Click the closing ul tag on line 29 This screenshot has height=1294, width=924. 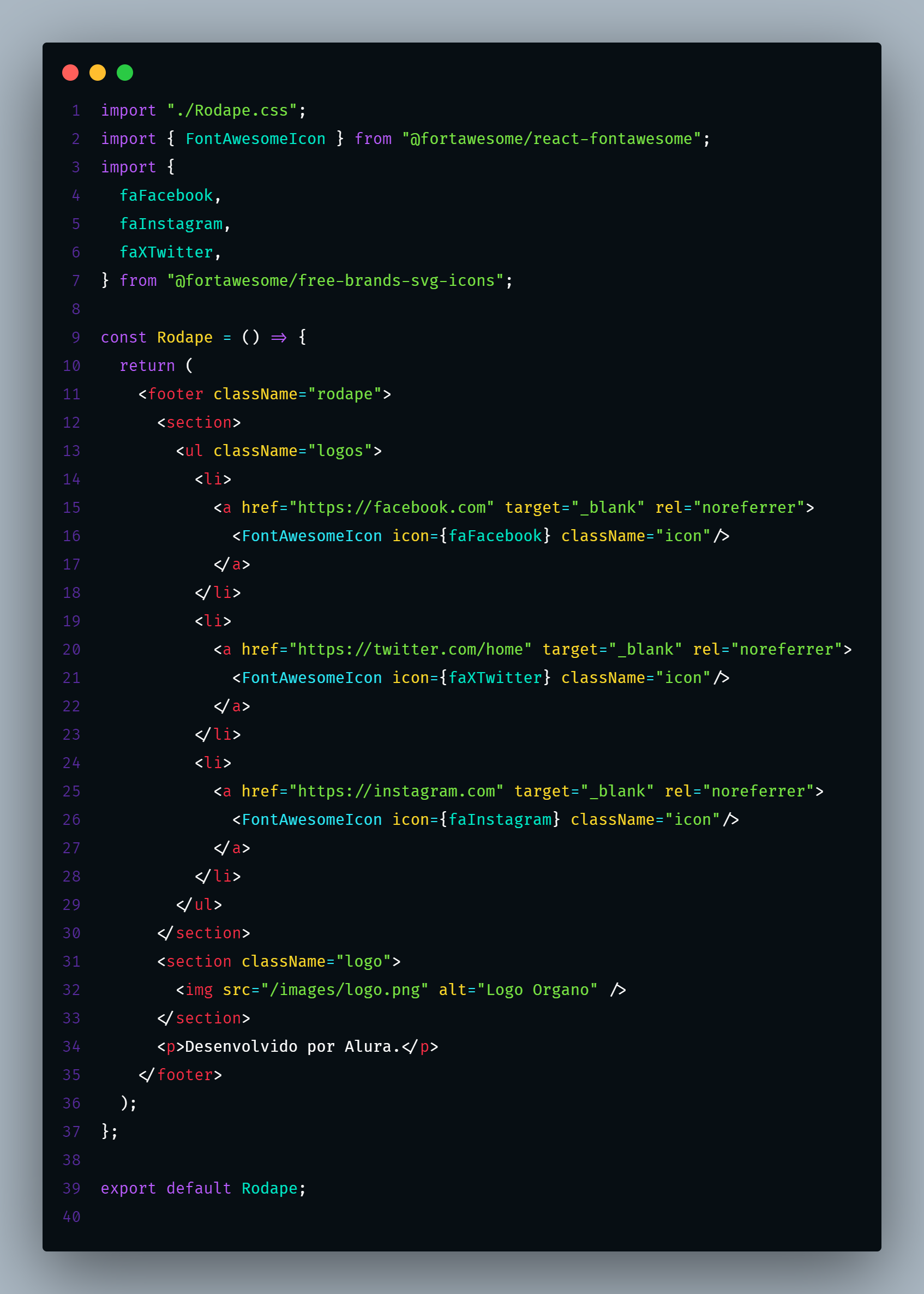coord(199,905)
